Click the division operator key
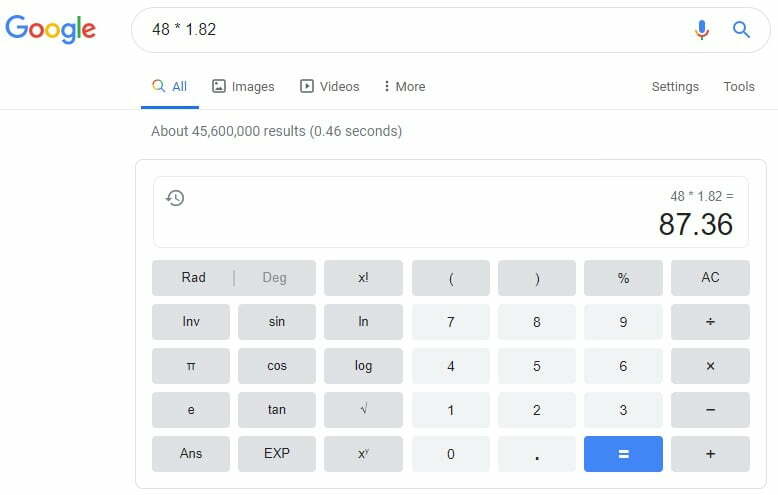The image size is (778, 495). 710,322
